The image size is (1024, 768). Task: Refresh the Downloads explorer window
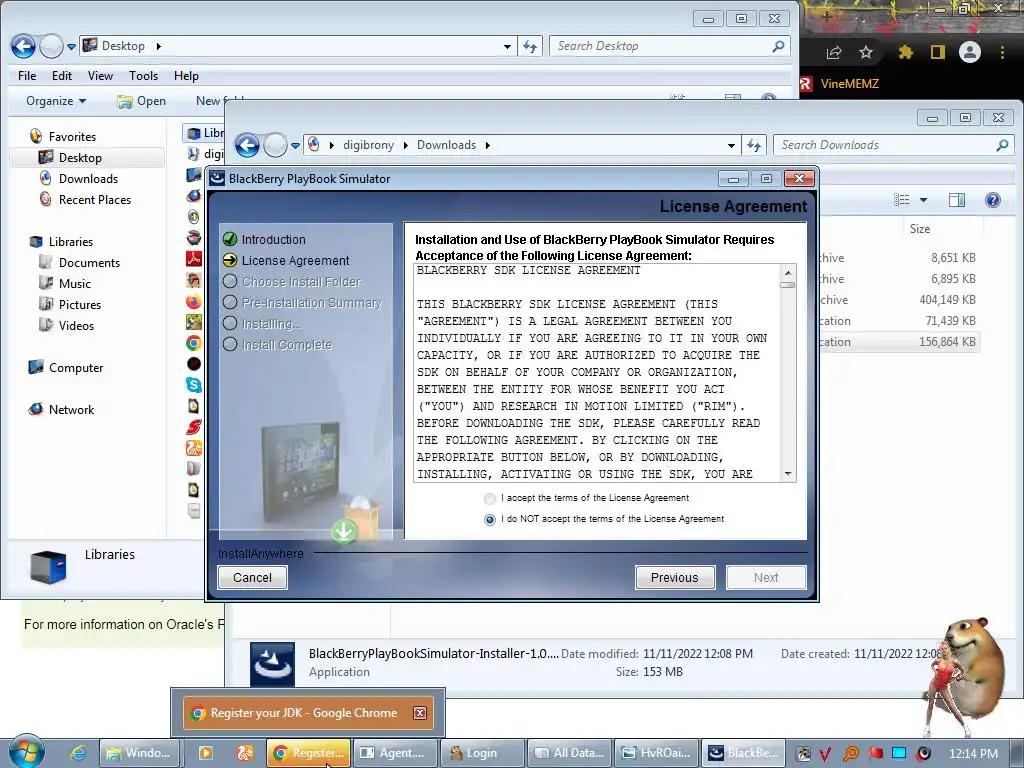click(754, 145)
